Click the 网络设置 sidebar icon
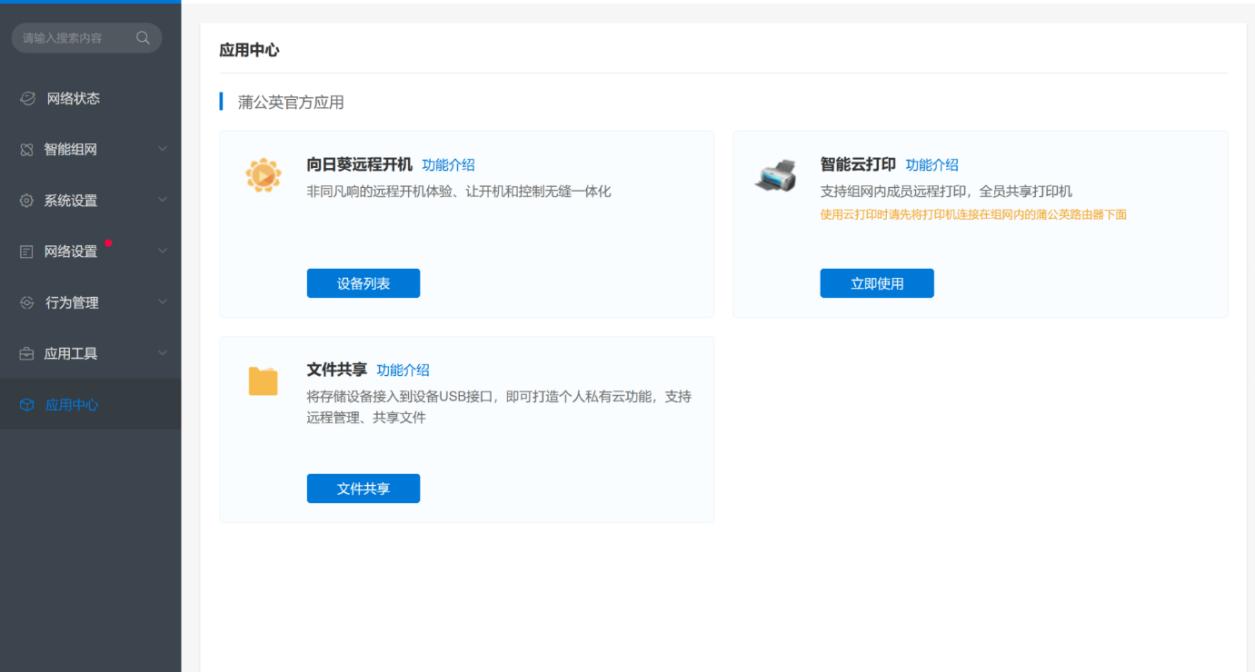This screenshot has height=672, width=1255. point(25,249)
